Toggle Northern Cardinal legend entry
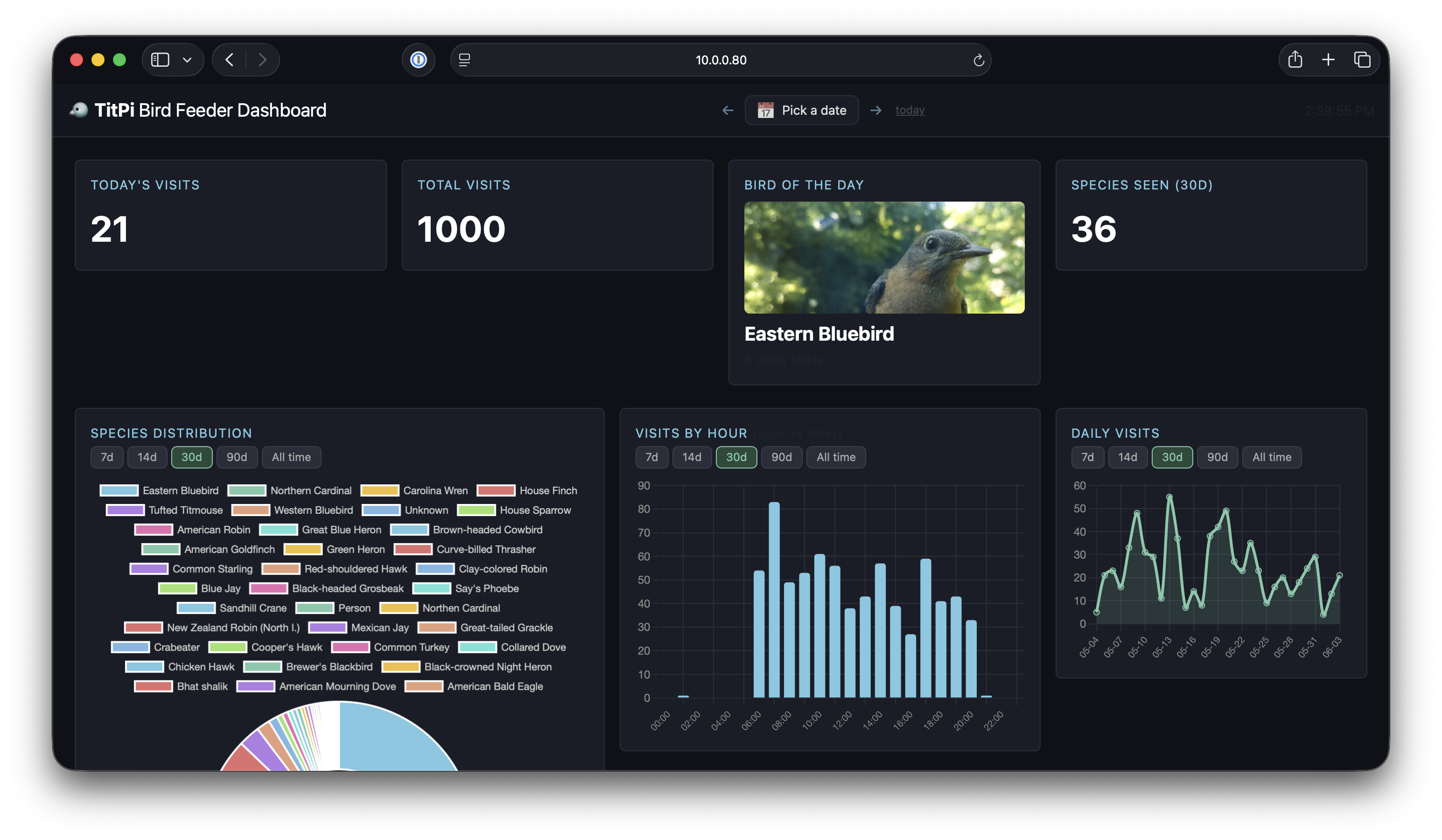Screen dimensions: 1442x840 [x=289, y=490]
